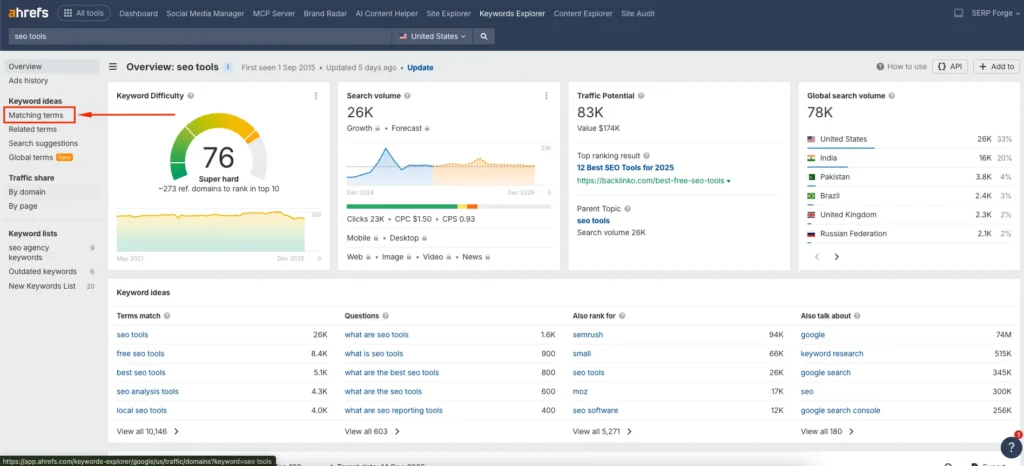Go to next page of countries
This screenshot has height=466, width=1024.
tap(837, 257)
